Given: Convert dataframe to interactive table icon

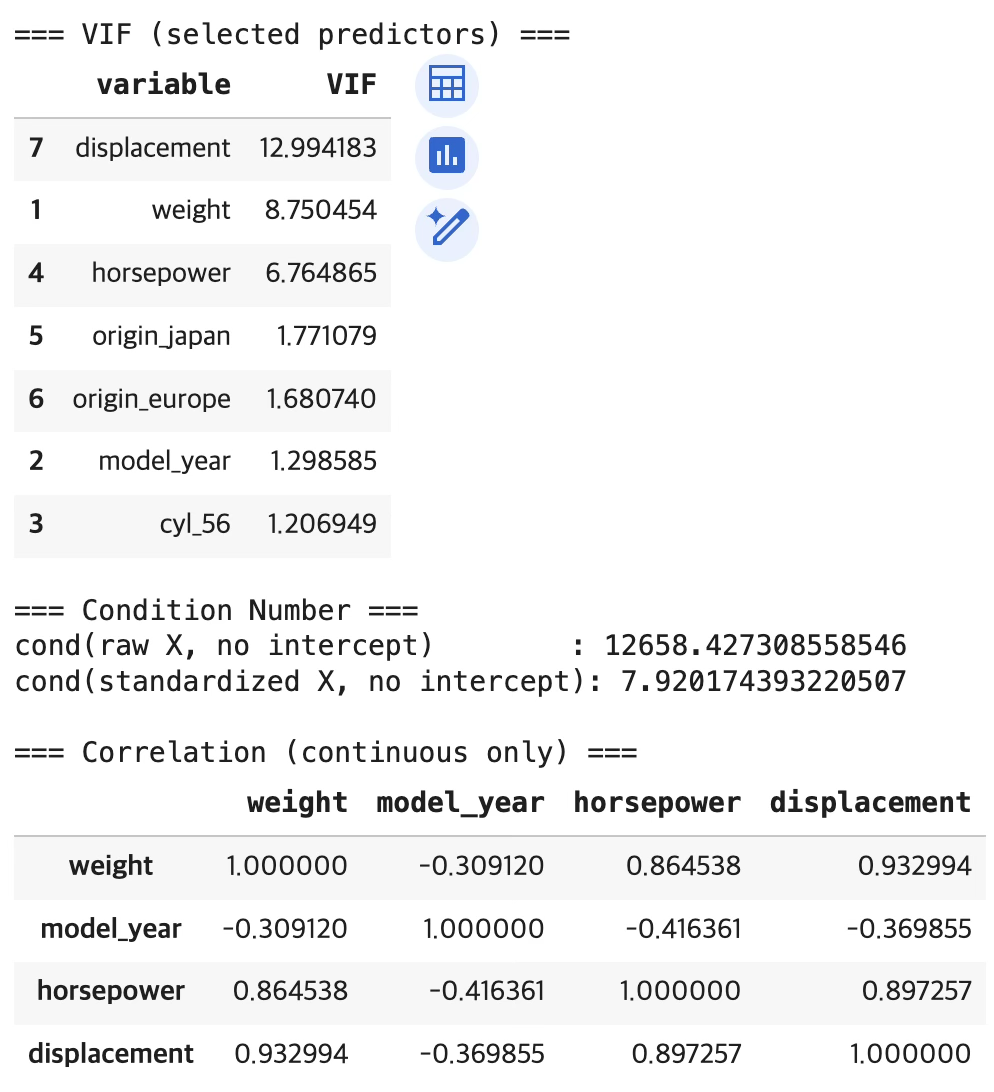Looking at the screenshot, I should [x=447, y=85].
